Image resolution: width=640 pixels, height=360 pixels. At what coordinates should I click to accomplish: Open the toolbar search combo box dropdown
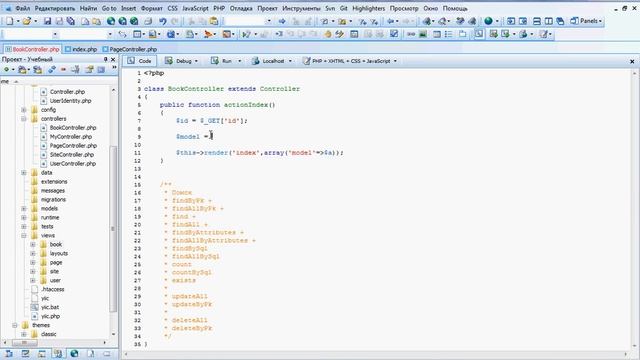[269, 21]
